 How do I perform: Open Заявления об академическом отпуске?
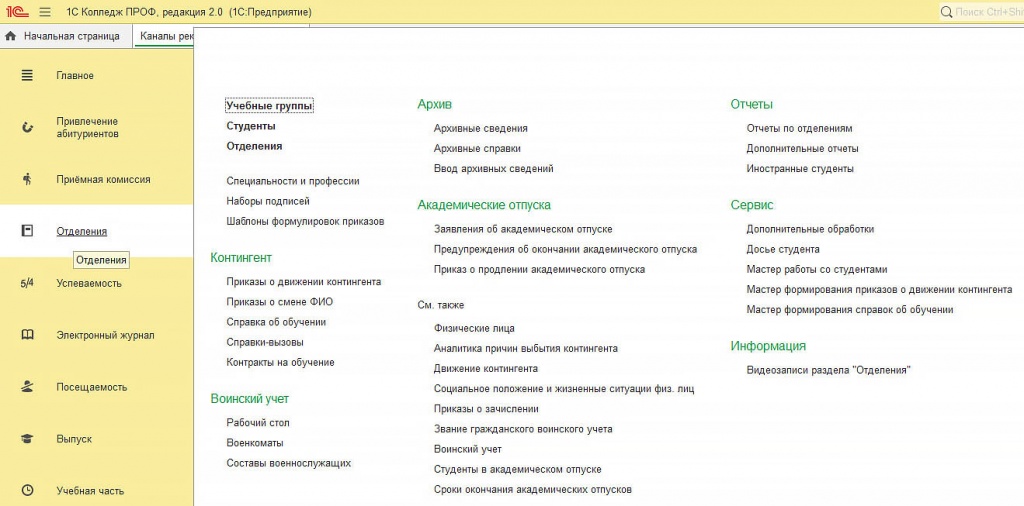click(x=522, y=229)
